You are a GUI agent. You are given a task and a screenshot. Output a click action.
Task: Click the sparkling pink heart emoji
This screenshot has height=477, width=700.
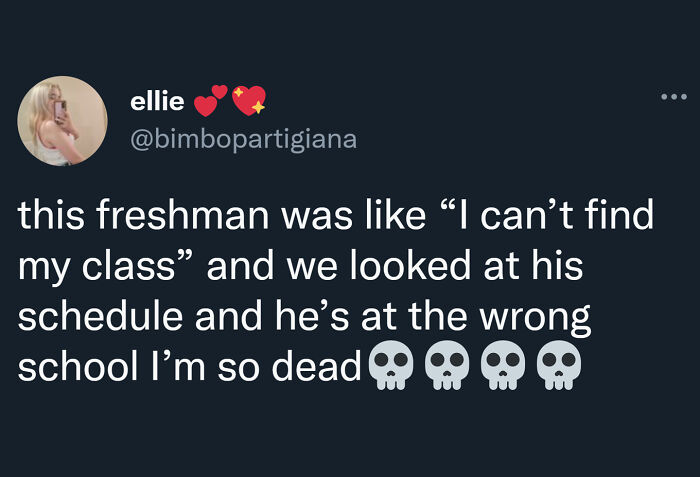tap(248, 101)
